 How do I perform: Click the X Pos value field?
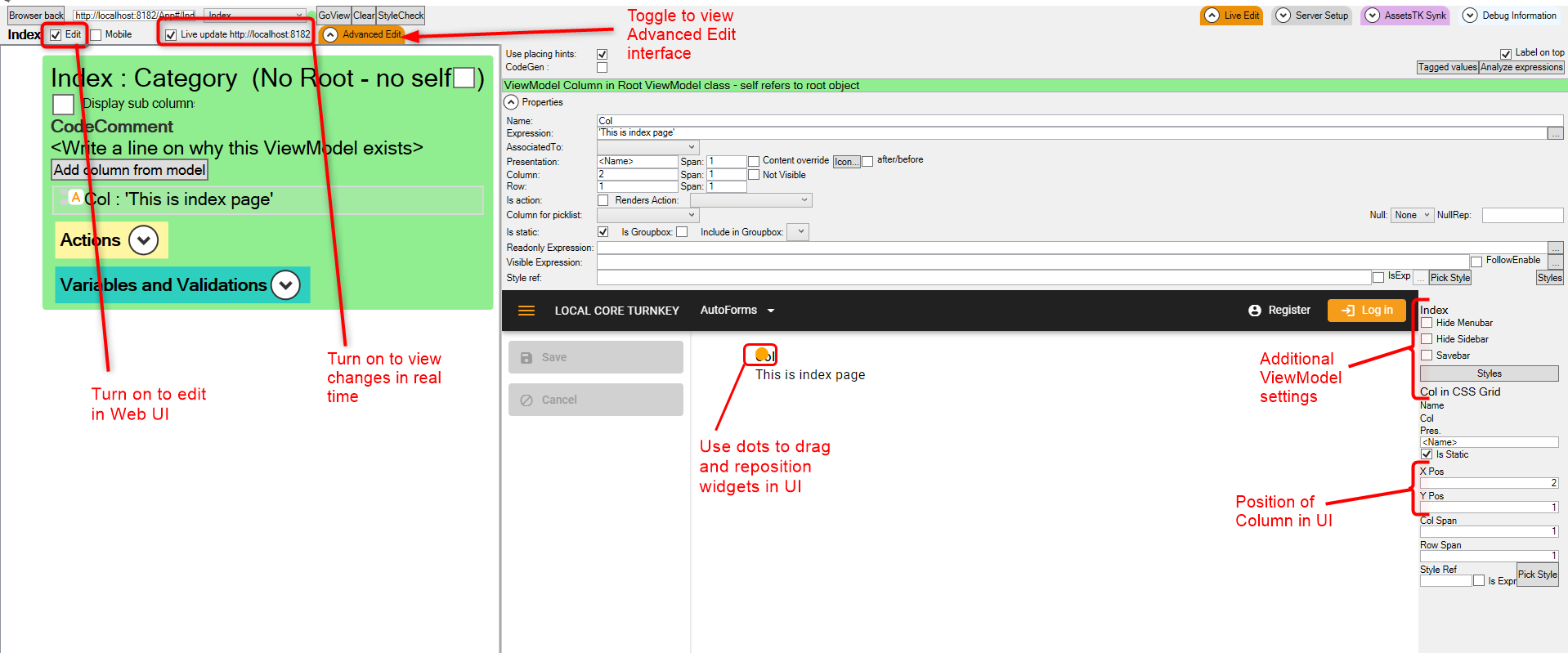coord(1488,483)
